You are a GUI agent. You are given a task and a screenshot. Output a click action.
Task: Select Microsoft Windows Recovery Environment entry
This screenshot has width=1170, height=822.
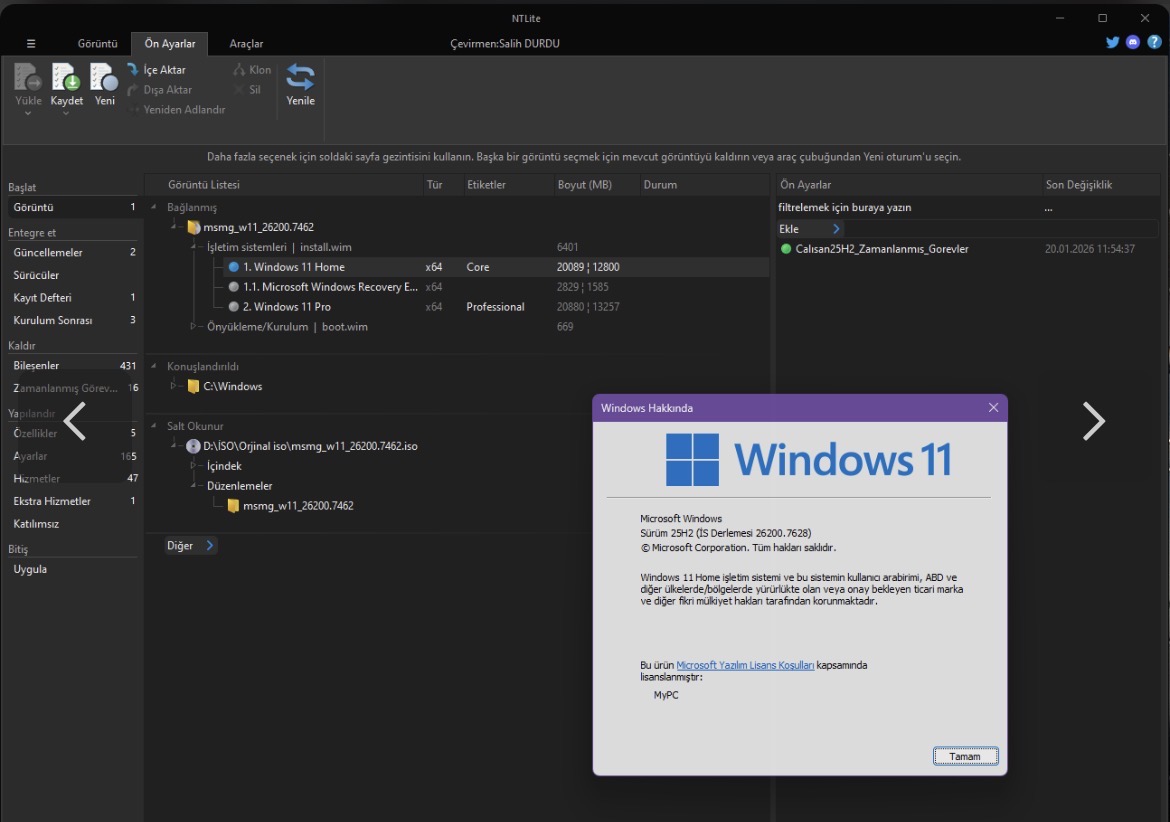point(330,287)
